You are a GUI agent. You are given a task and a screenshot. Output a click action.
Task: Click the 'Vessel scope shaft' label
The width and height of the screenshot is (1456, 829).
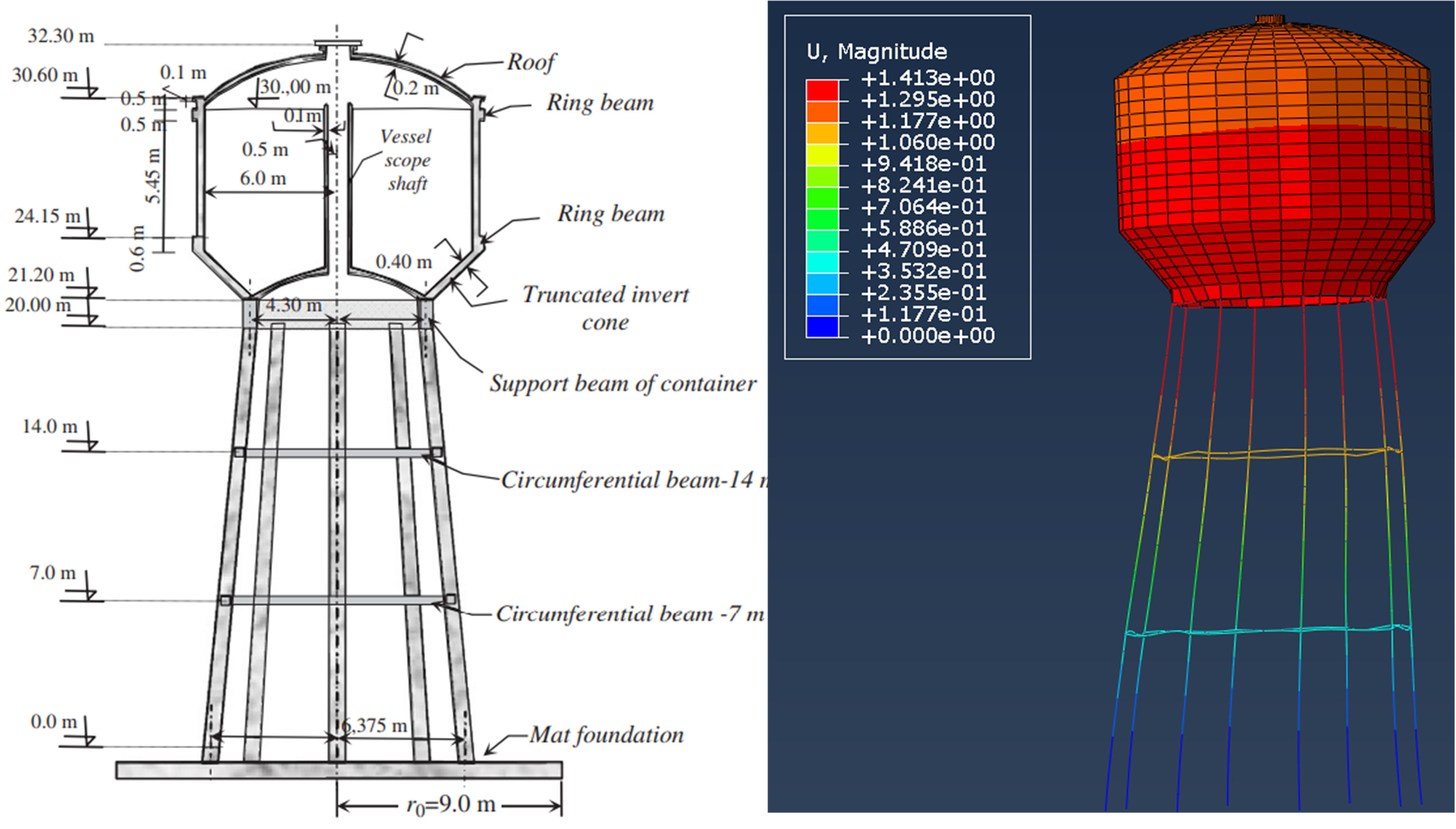(x=406, y=160)
